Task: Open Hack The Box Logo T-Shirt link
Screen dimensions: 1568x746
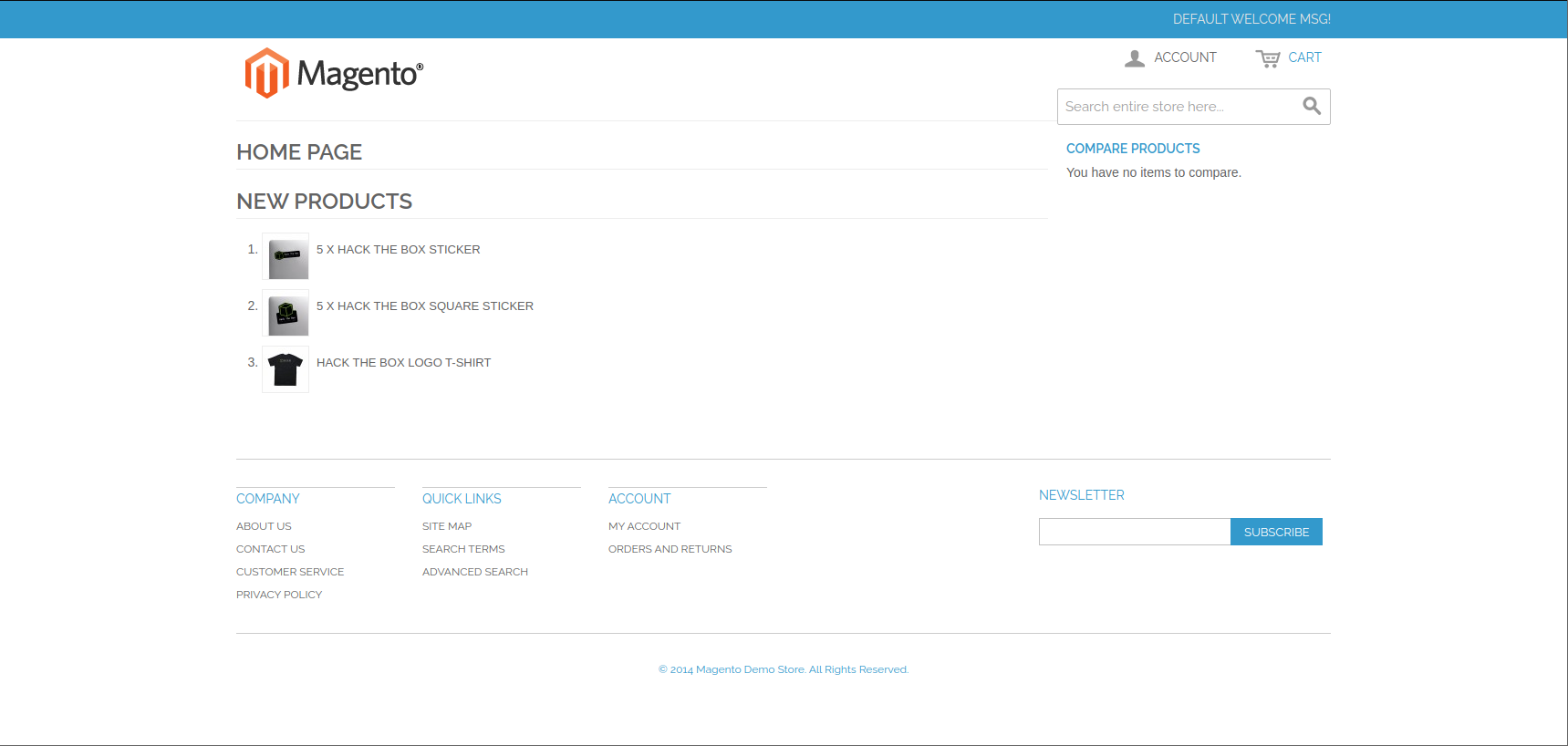Action: tap(403, 362)
